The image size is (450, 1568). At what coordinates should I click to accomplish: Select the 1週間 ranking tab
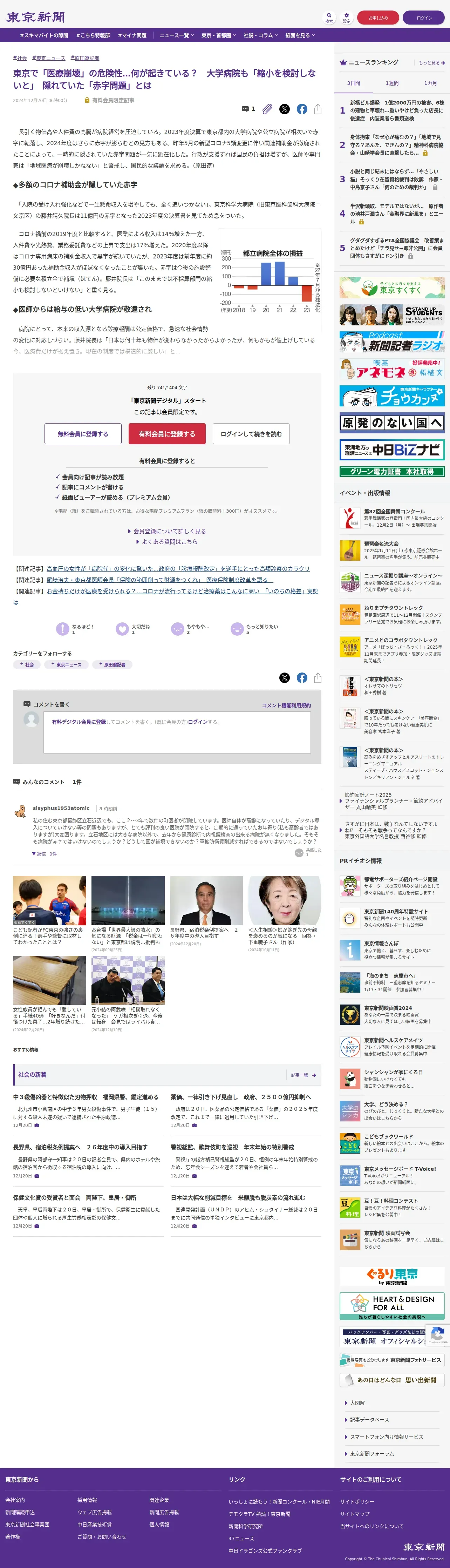[x=391, y=83]
